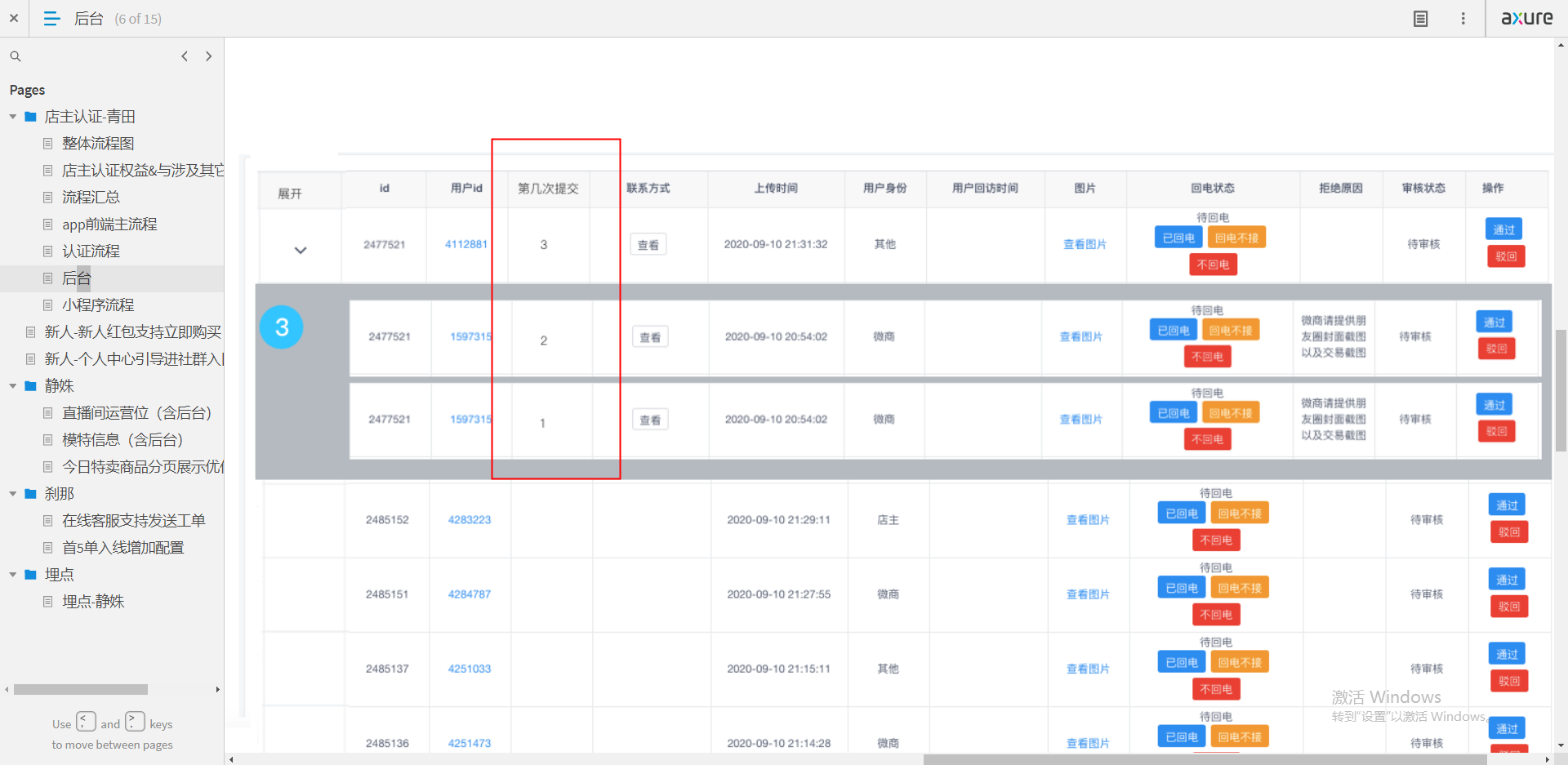Viewport: 1568px width, 765px height.
Task: Open the 小程序流程 page
Action: 98,305
